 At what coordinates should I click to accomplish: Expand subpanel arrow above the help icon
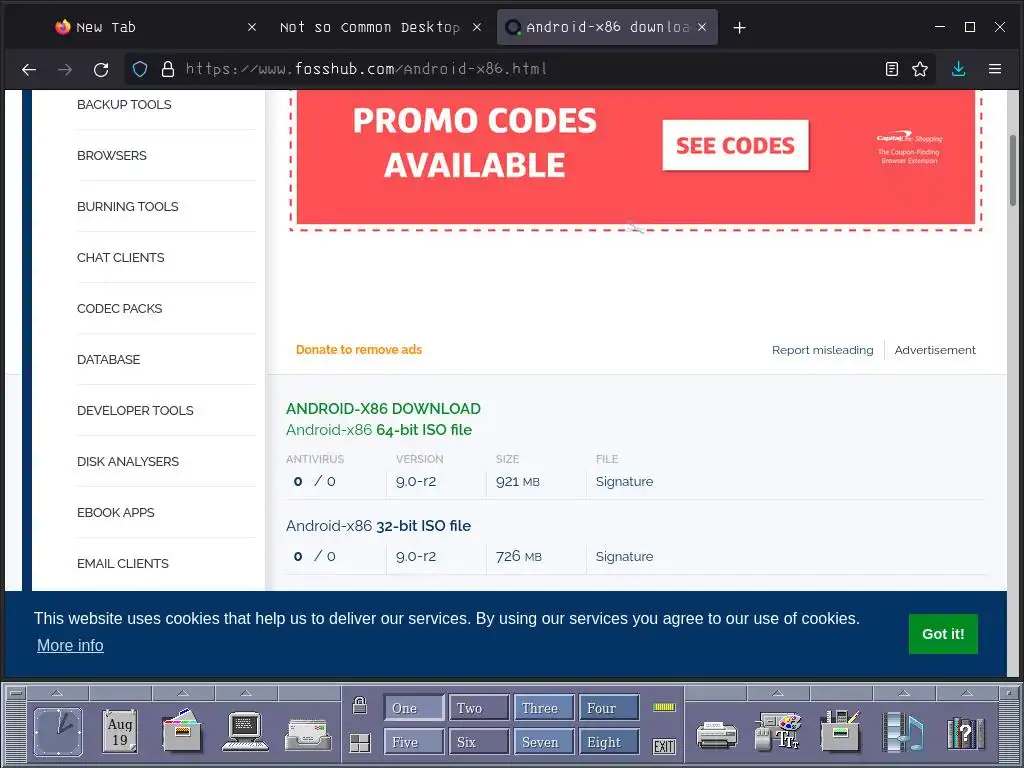point(967,692)
